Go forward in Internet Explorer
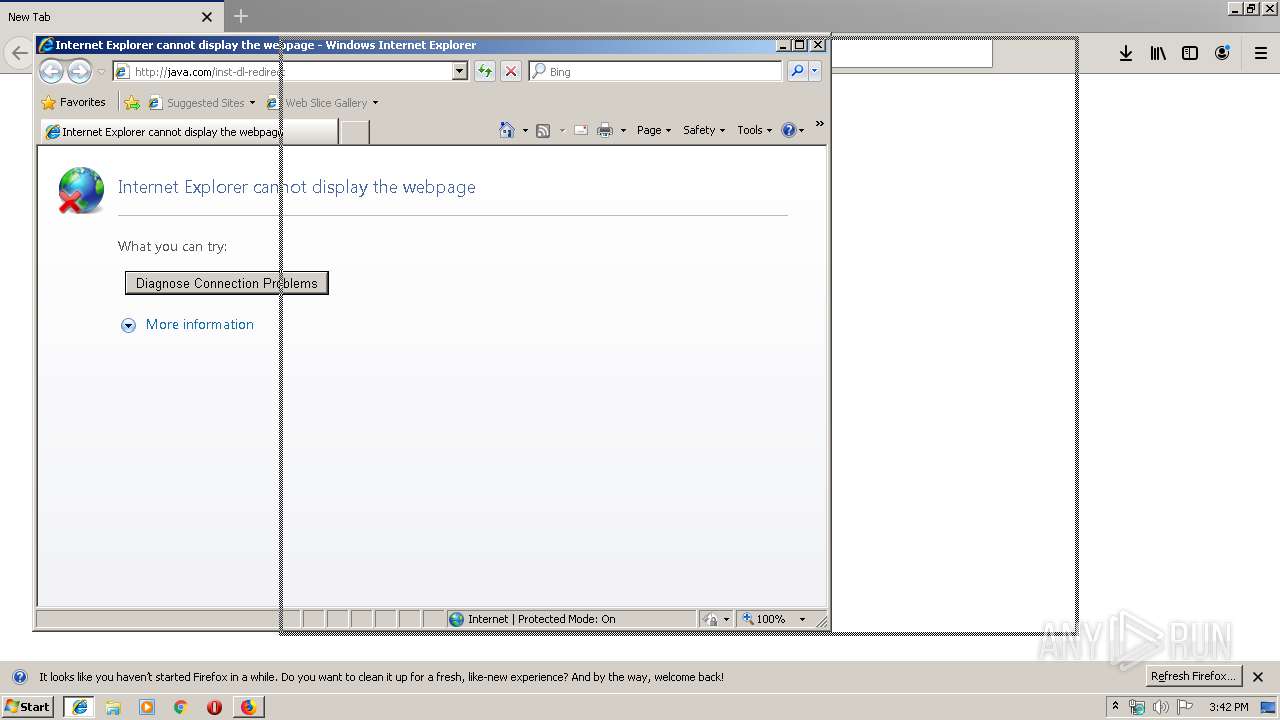 pyautogui.click(x=79, y=71)
